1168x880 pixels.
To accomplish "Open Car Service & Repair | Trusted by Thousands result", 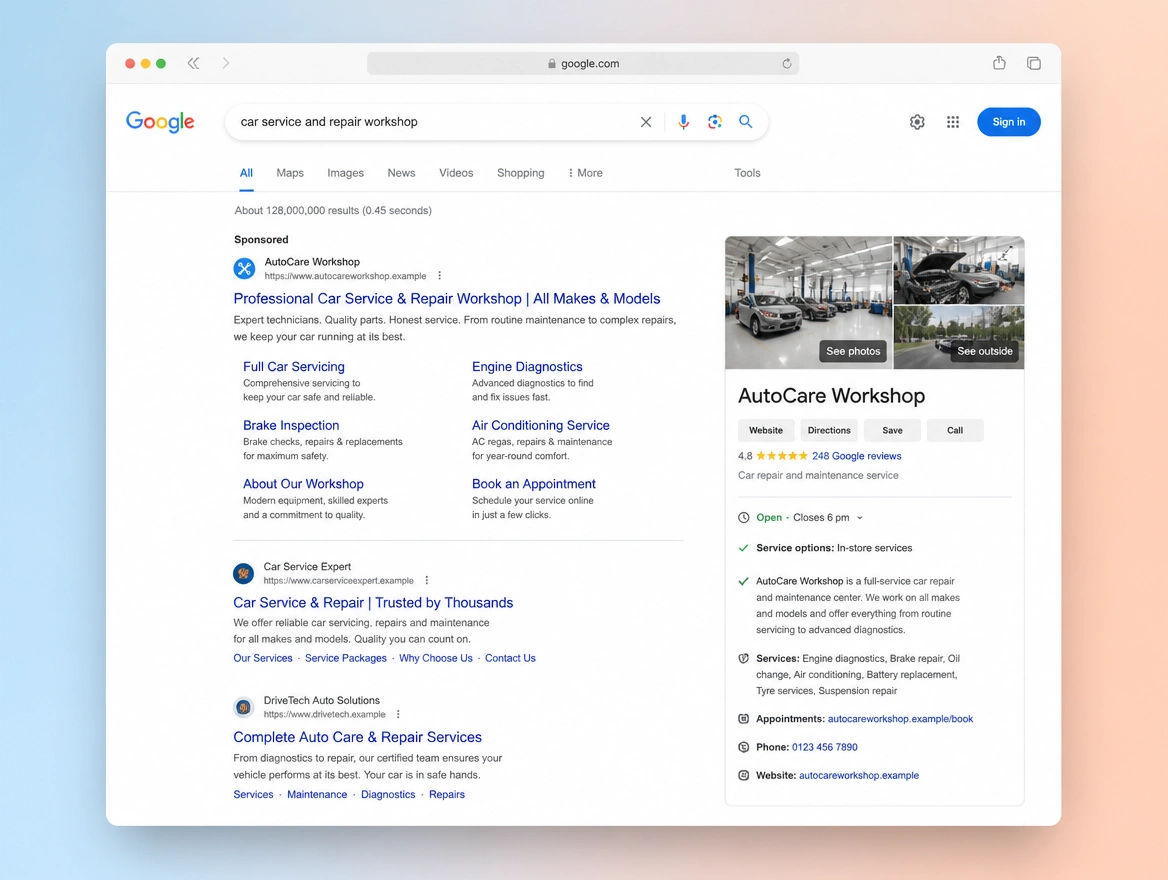I will point(373,603).
